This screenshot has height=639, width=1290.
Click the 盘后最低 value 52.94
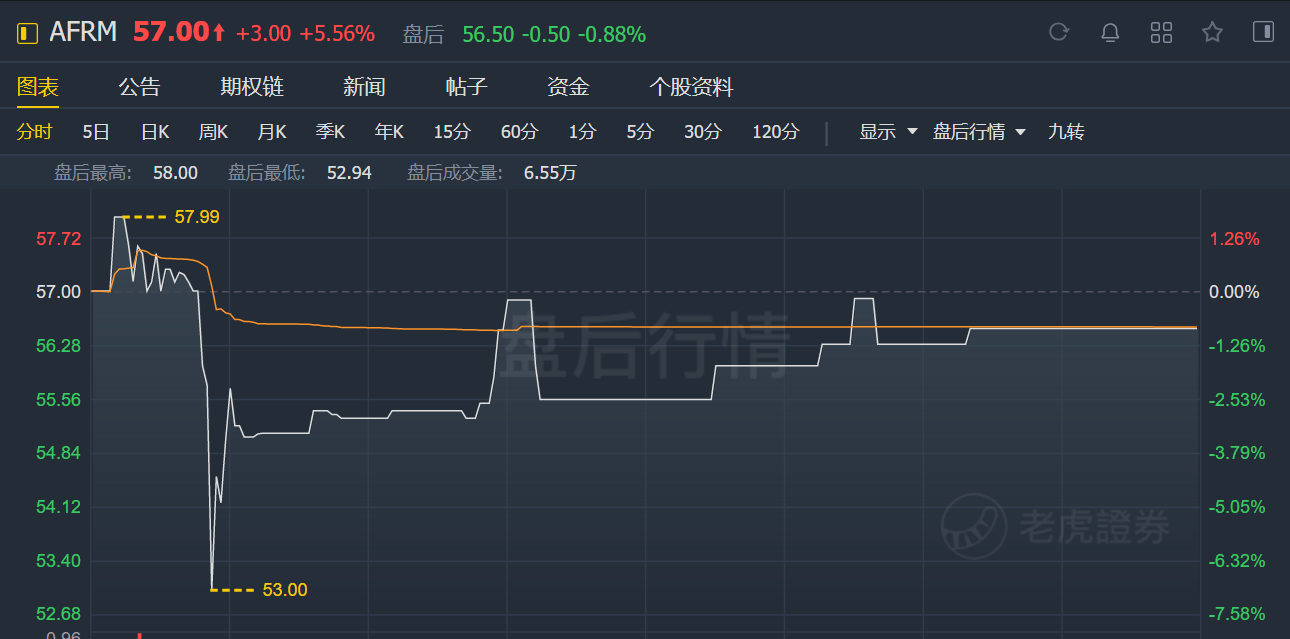tap(349, 173)
